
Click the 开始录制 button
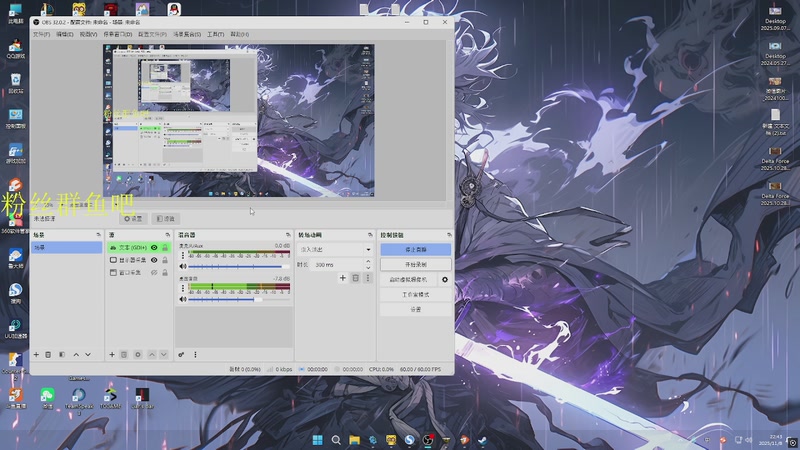click(x=415, y=264)
